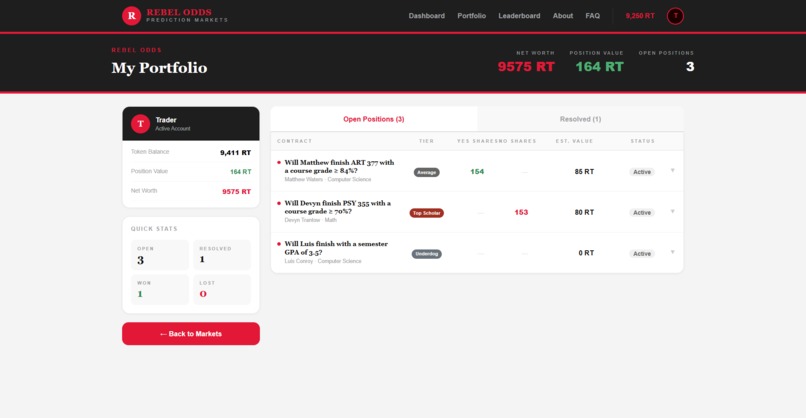This screenshot has width=806, height=418.
Task: Click the 85 RT estimated value
Action: [x=584, y=172]
